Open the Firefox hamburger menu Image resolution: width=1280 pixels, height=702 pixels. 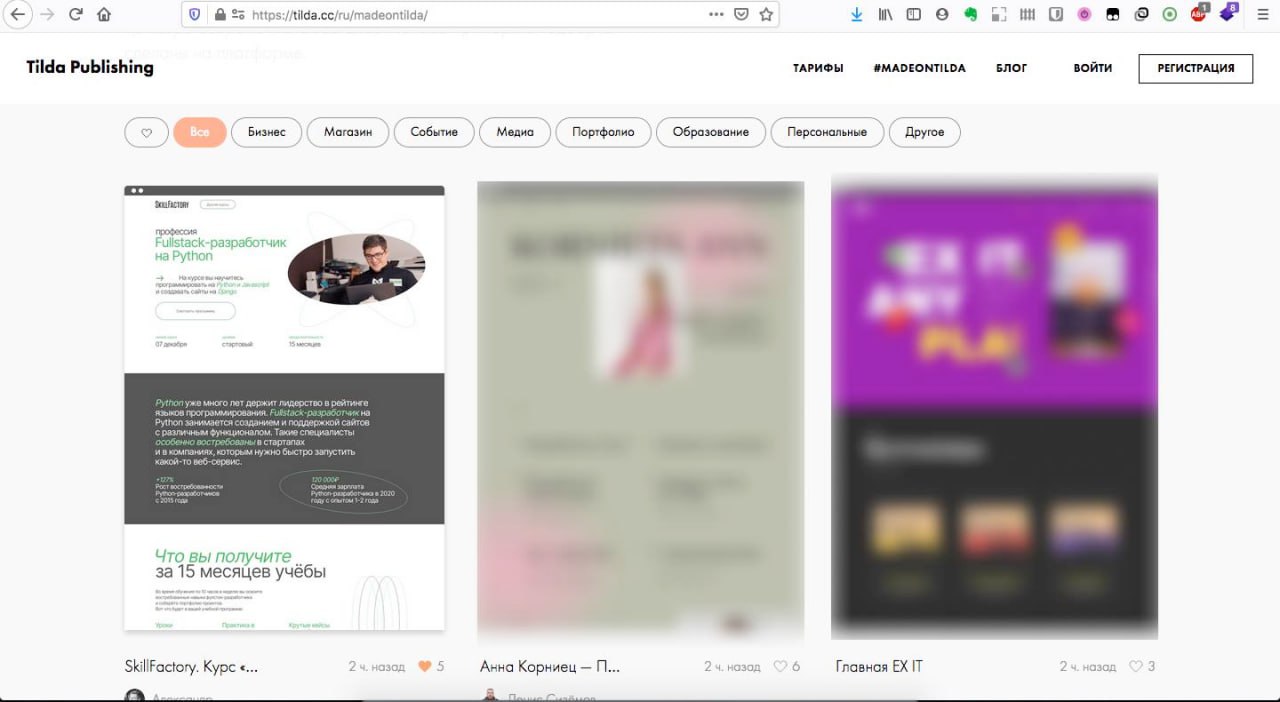pyautogui.click(x=1263, y=15)
